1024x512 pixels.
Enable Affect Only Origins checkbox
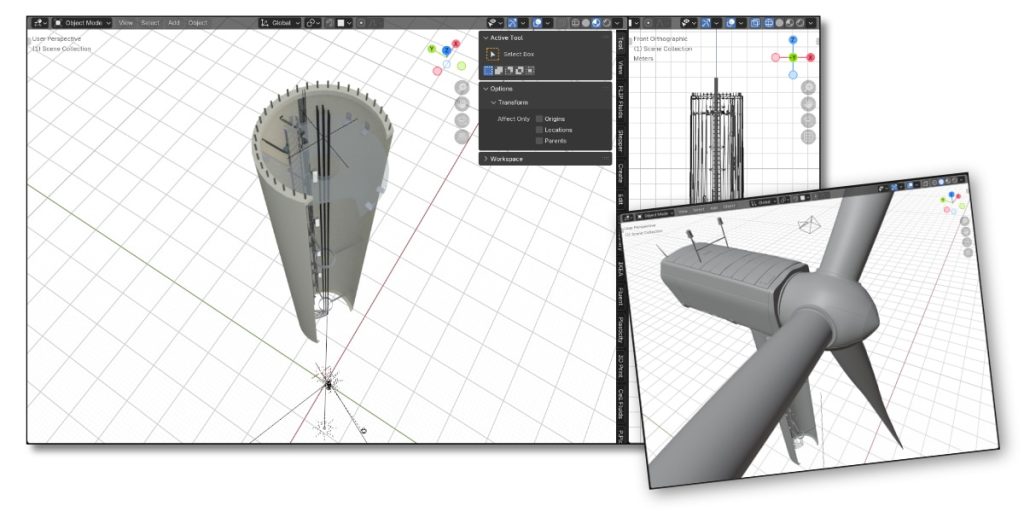point(539,119)
